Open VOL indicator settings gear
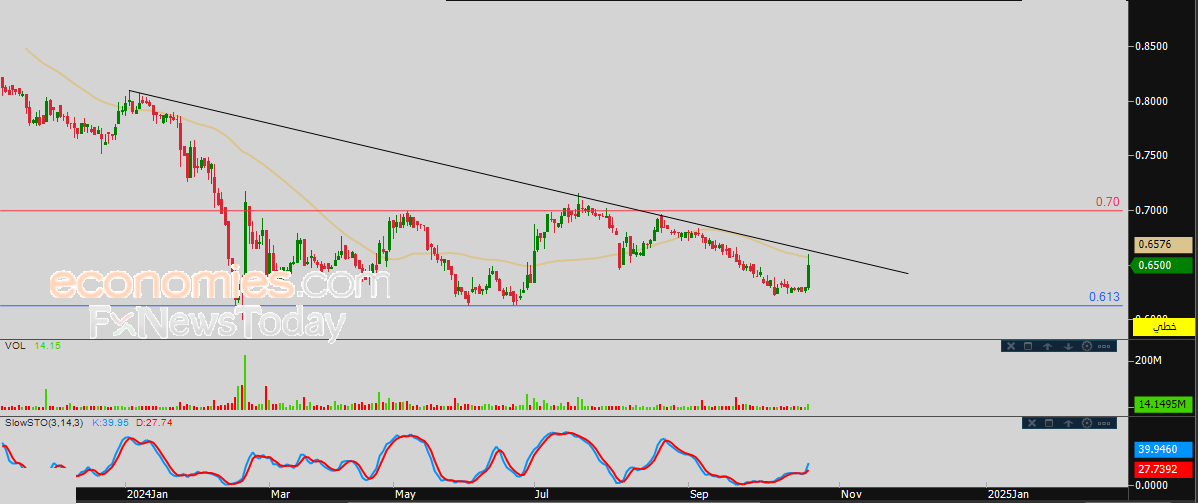Screen dimensions: 1198x504 (1086, 346)
